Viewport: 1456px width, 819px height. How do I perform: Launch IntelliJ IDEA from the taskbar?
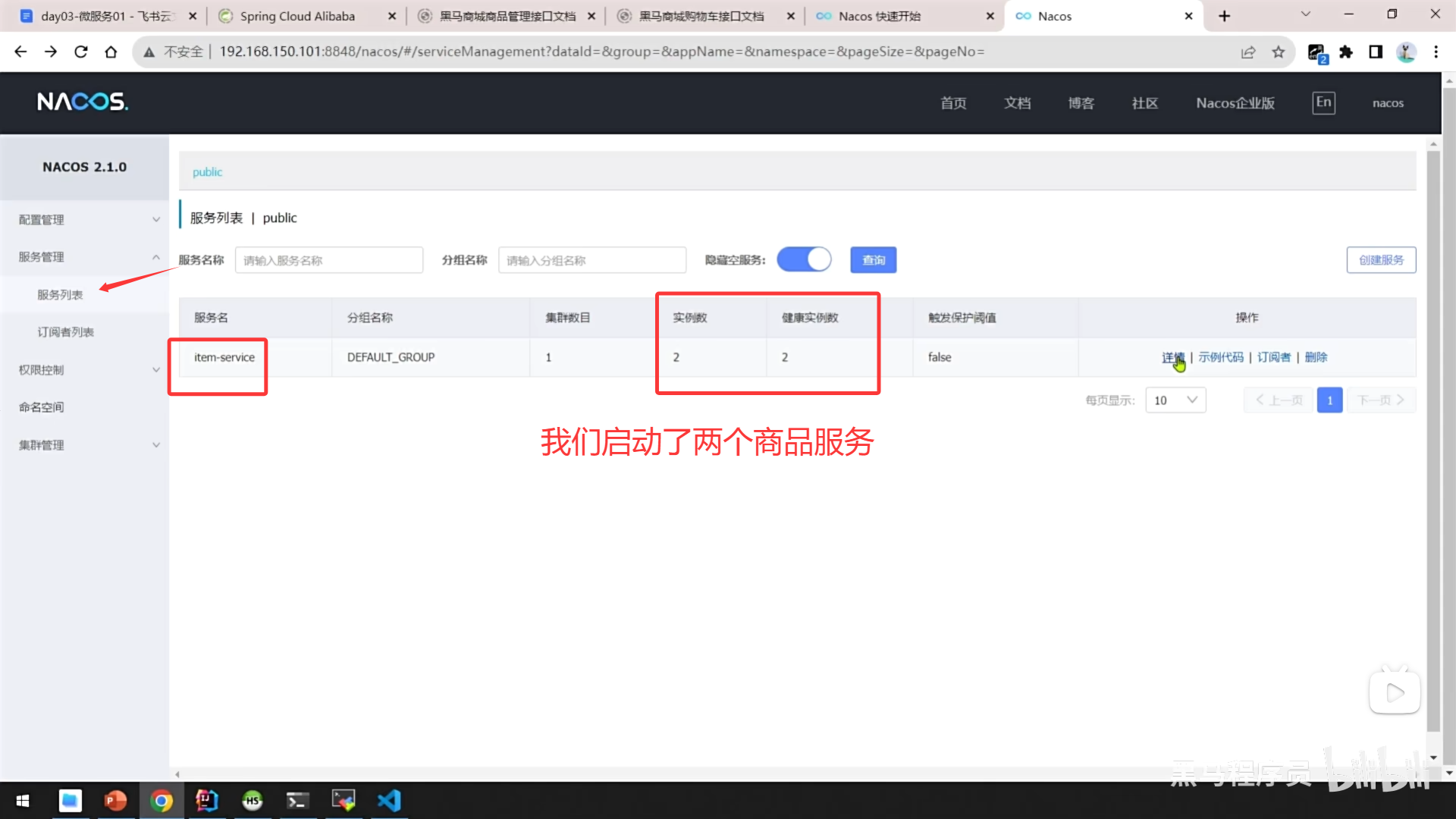pos(206,800)
